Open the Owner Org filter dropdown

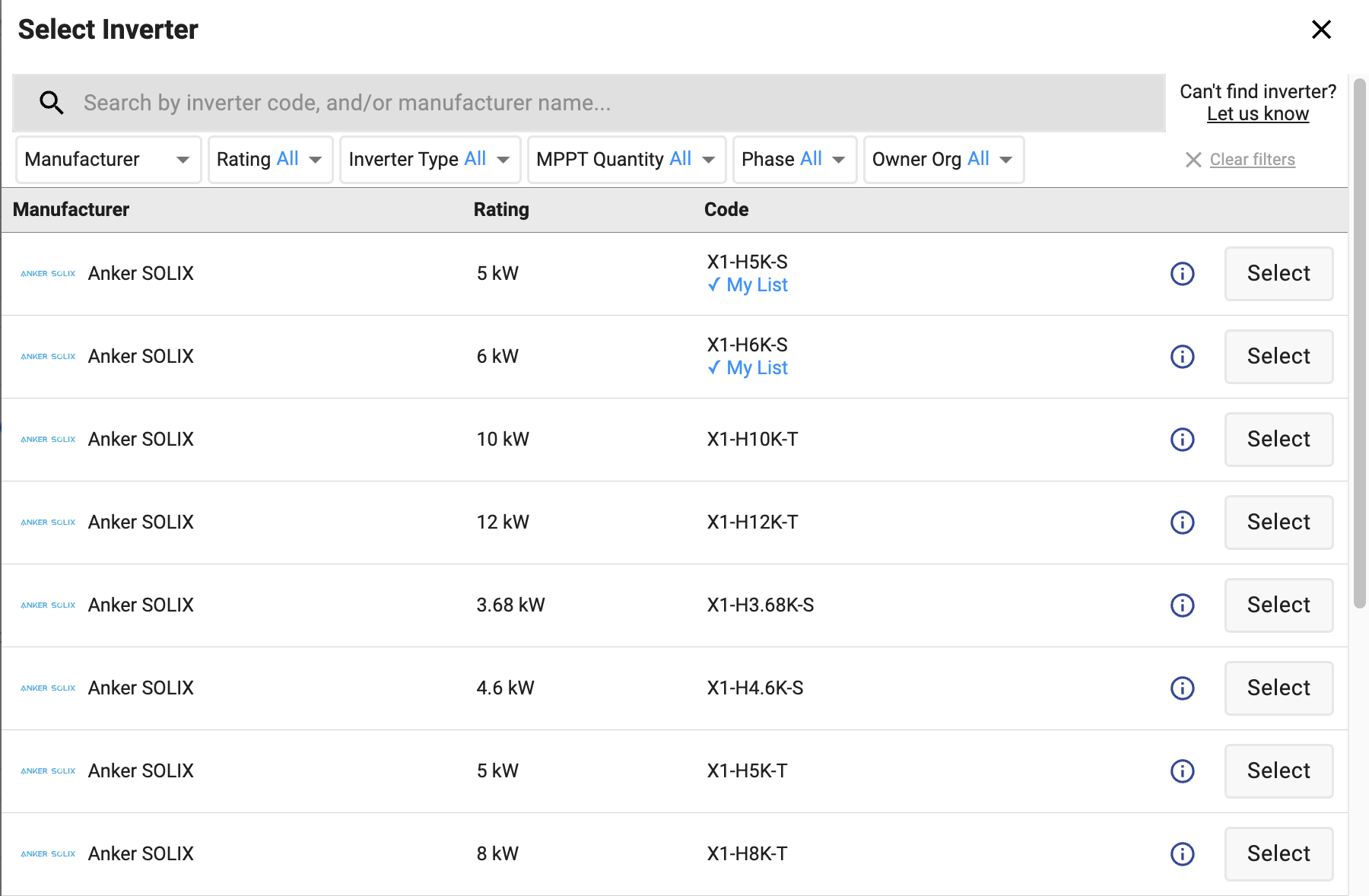(x=943, y=160)
